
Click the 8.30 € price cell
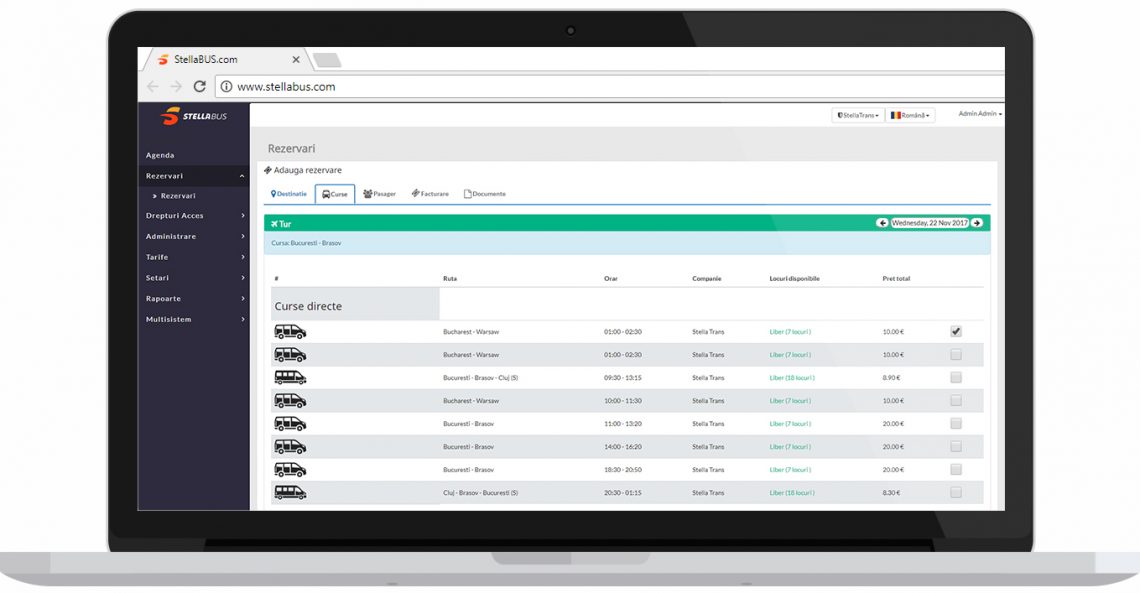pyautogui.click(x=891, y=493)
